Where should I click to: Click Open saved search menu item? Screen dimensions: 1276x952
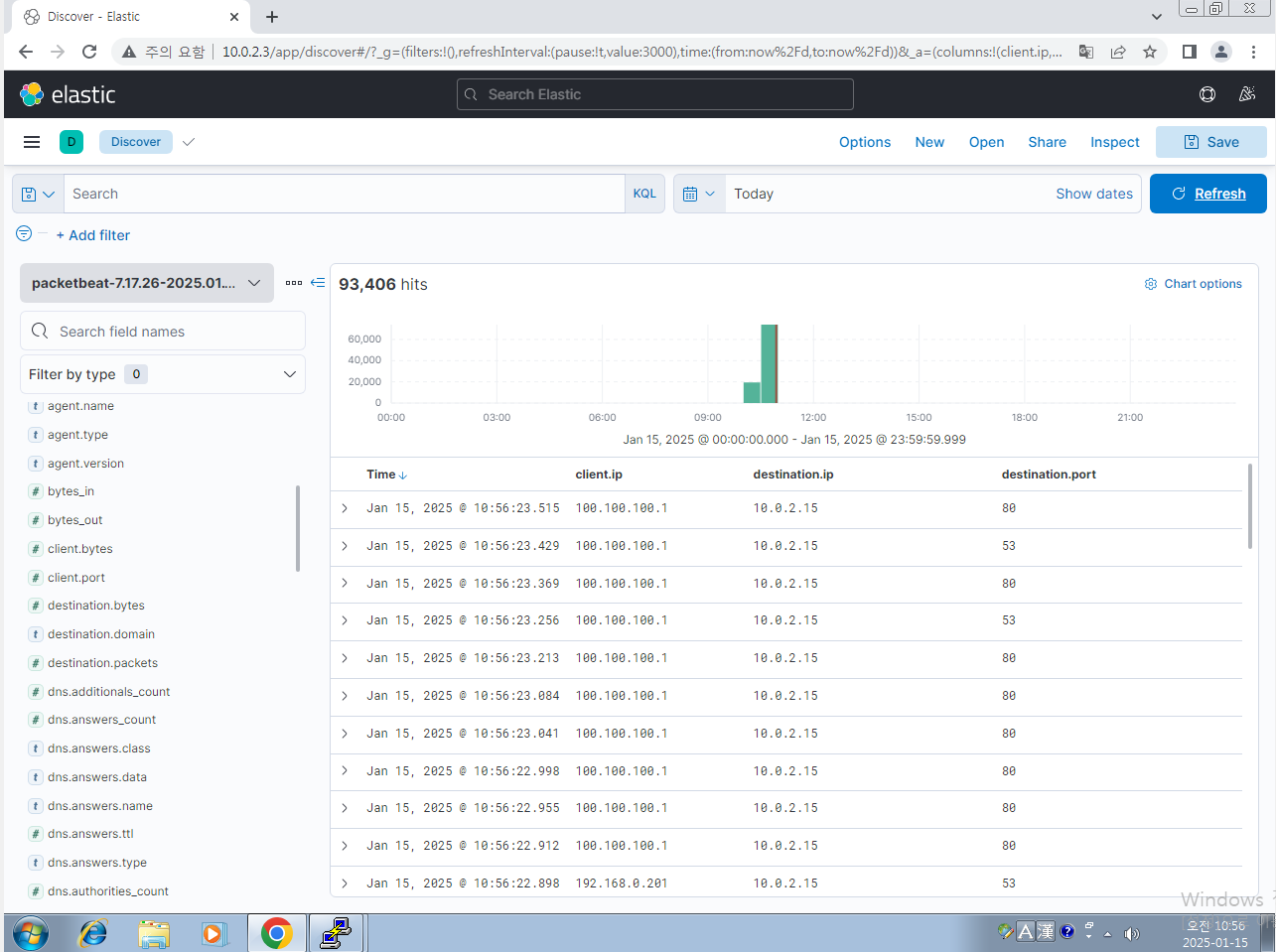[986, 142]
